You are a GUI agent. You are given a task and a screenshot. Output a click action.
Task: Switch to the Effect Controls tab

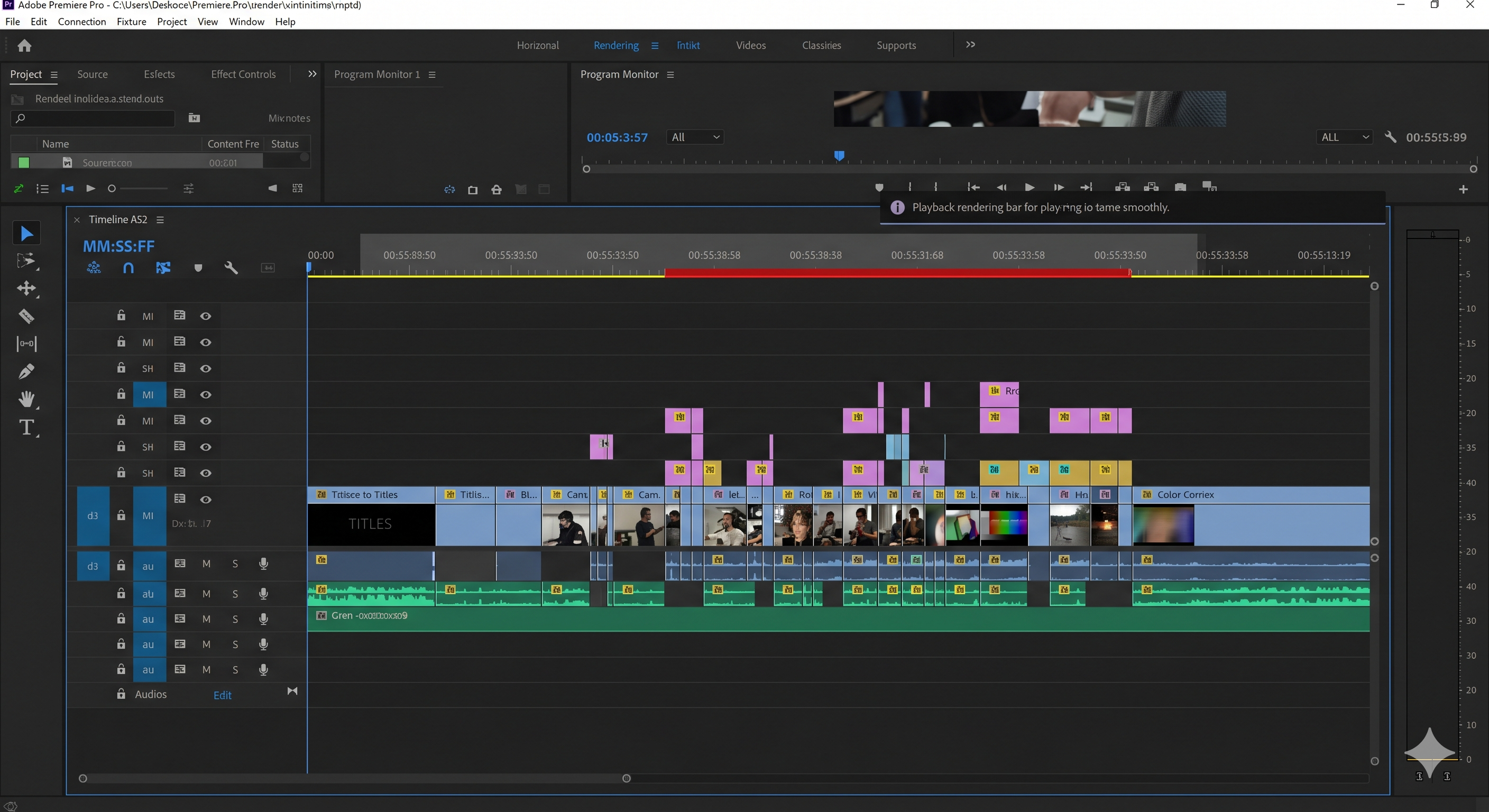pos(243,74)
